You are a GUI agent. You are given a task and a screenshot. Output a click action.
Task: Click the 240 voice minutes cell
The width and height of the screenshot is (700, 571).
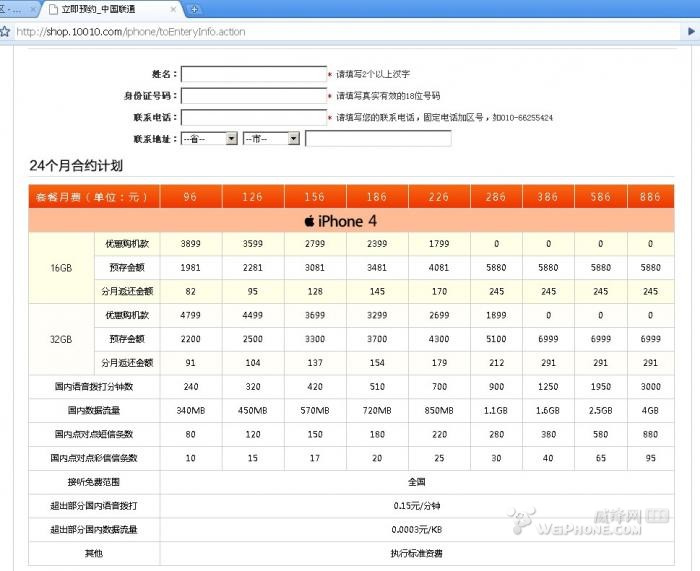pyautogui.click(x=191, y=387)
